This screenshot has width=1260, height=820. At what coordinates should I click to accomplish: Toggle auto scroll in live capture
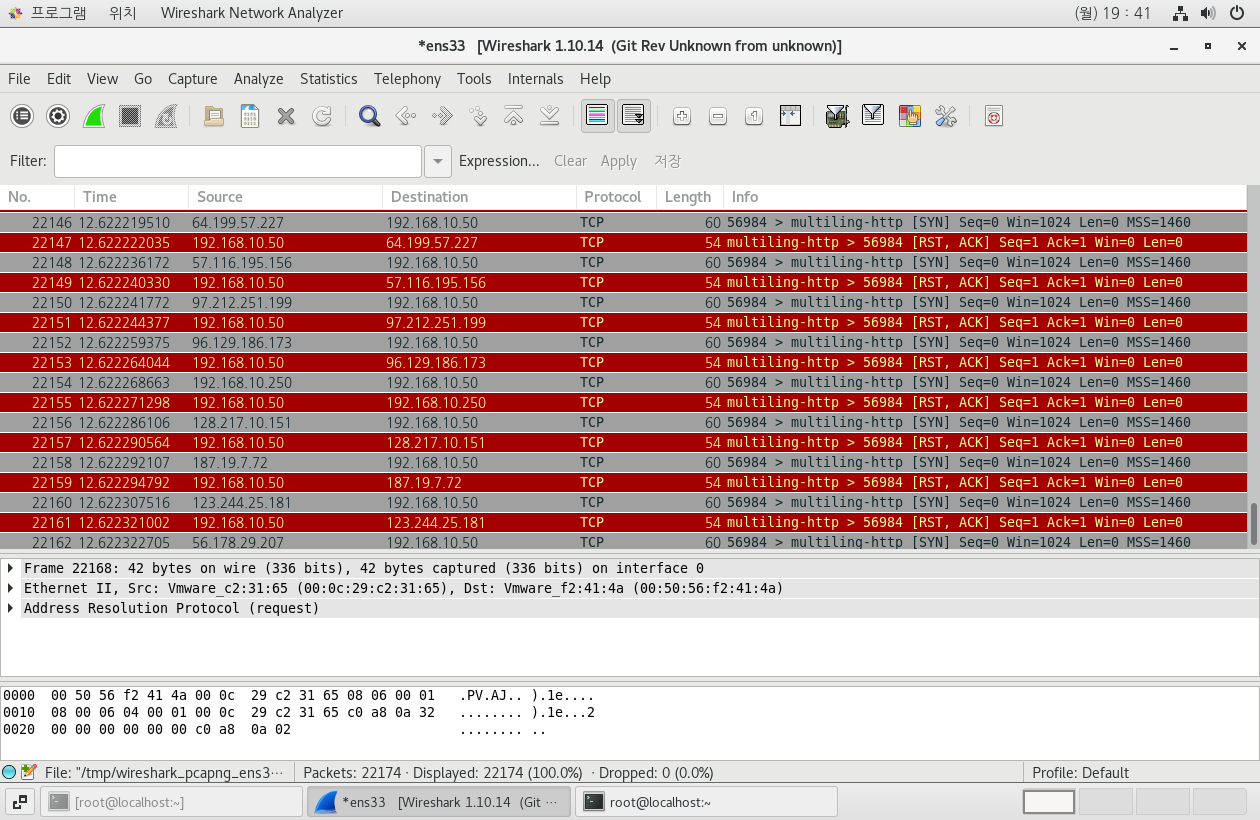coord(633,116)
